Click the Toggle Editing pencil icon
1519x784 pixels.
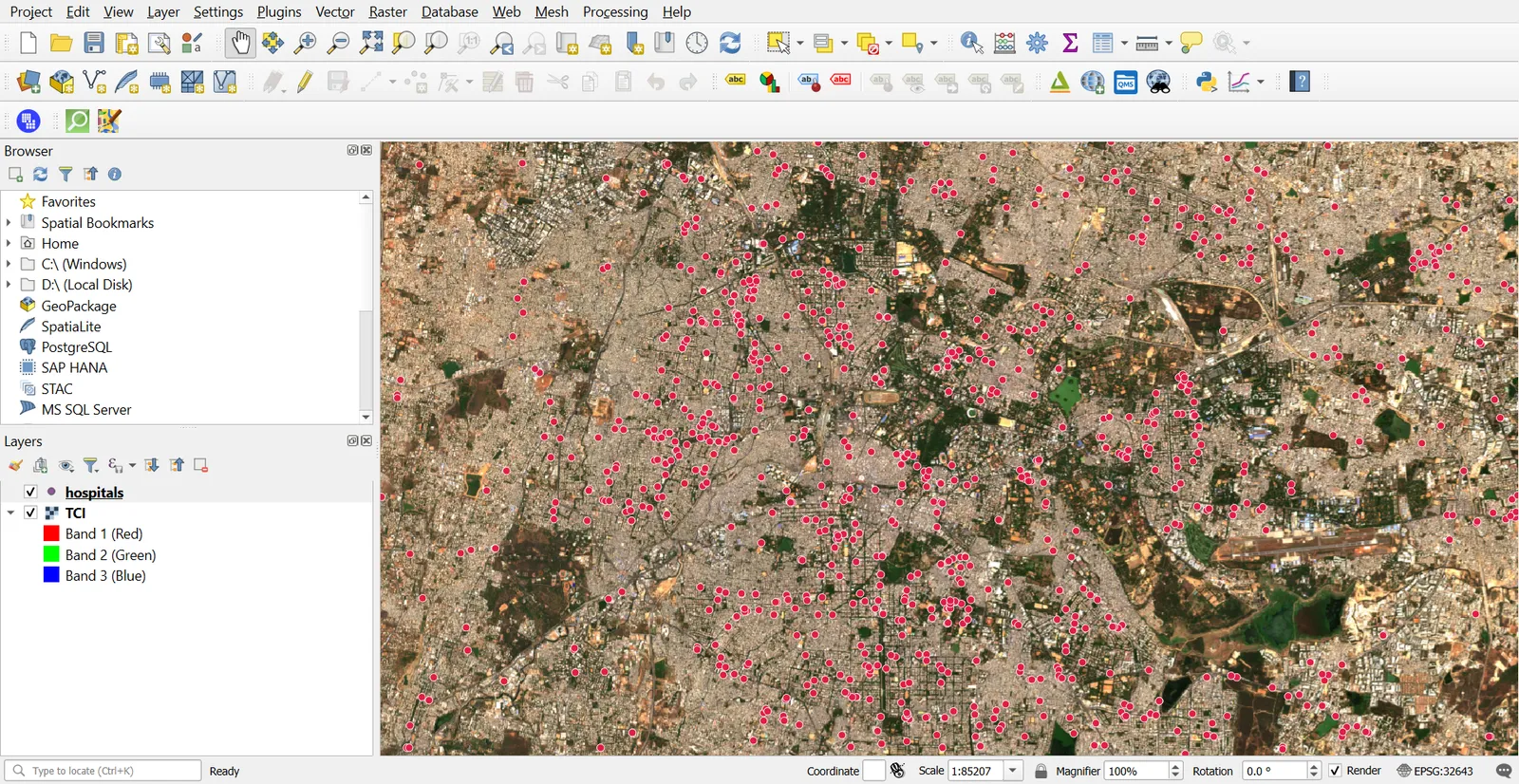click(x=305, y=83)
